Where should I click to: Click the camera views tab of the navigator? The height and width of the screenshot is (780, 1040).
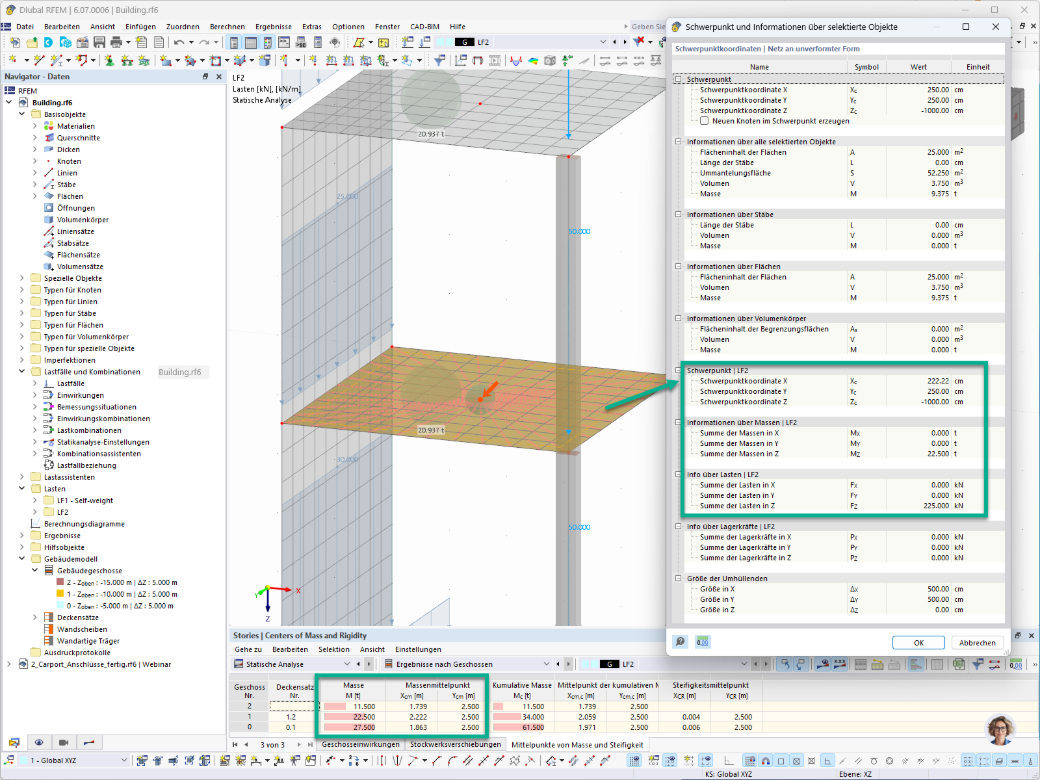click(64, 742)
